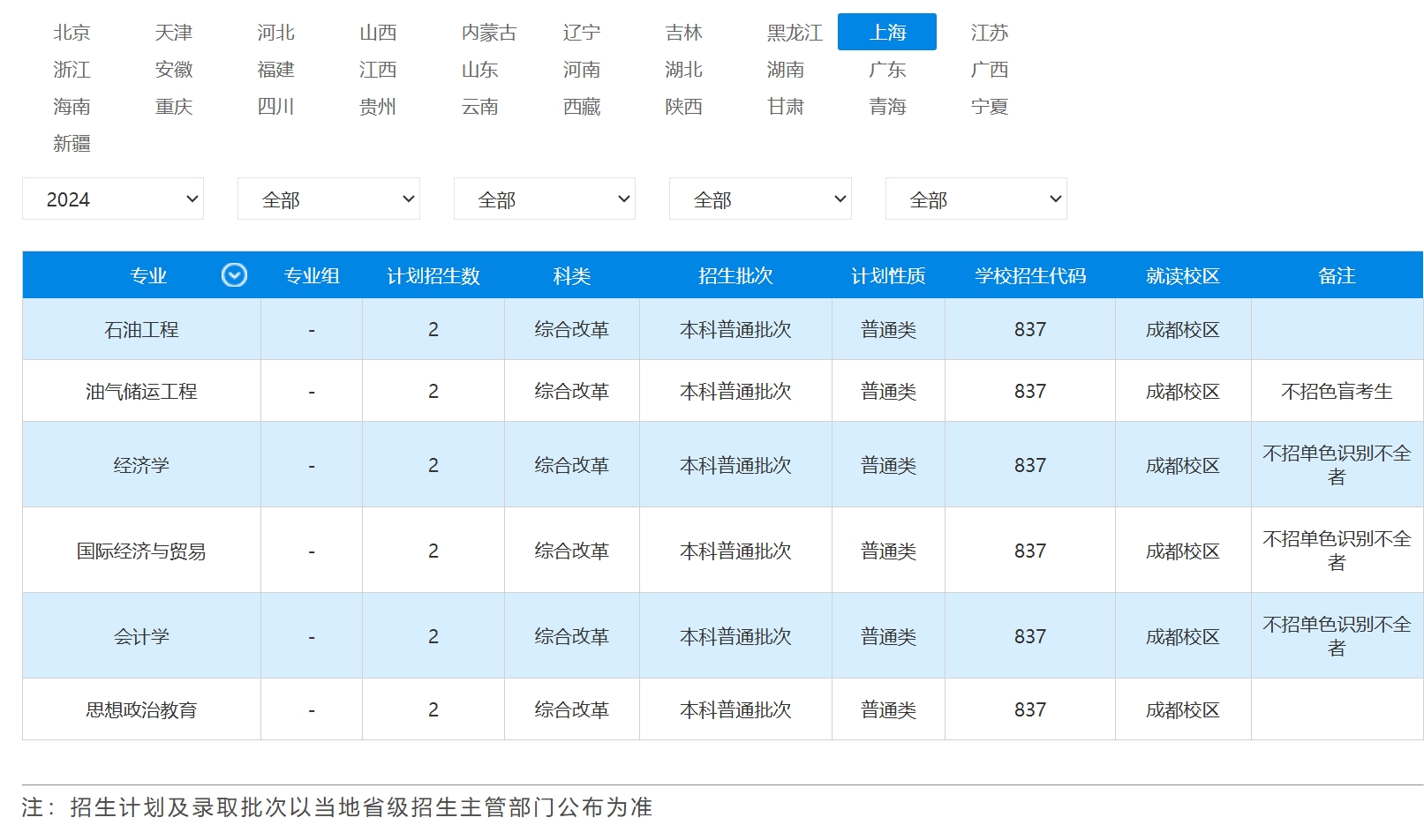Click the 招生批次 column header
The height and width of the screenshot is (840, 1424).
[x=735, y=276]
